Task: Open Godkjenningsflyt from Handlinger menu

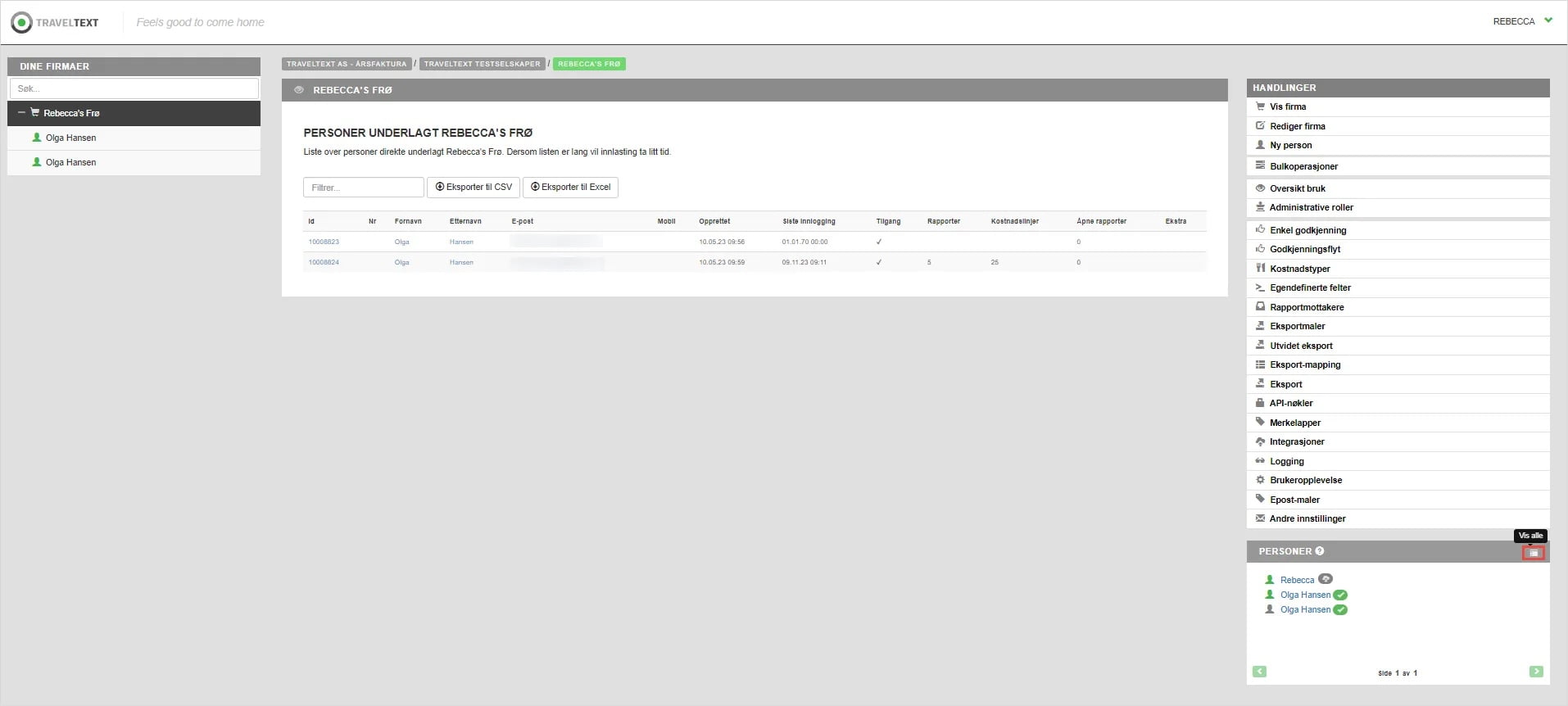Action: (1304, 249)
